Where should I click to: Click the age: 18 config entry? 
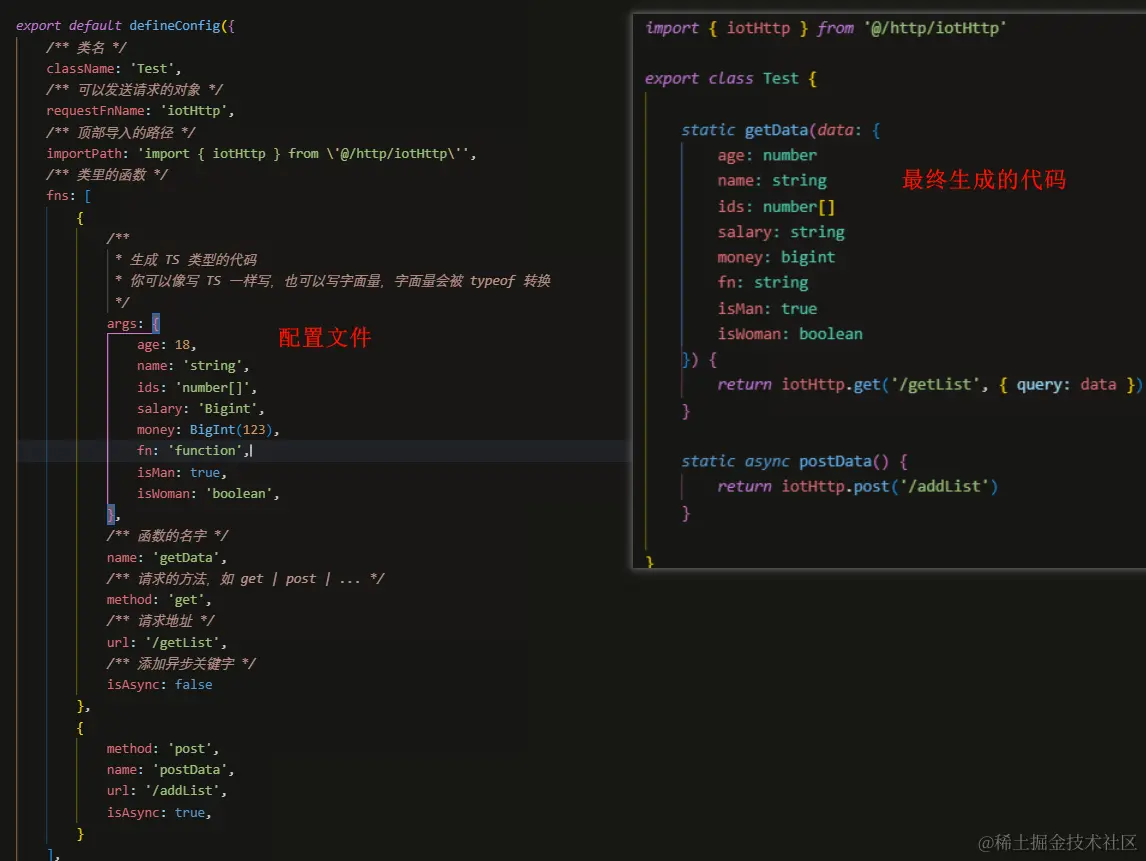[x=167, y=345]
